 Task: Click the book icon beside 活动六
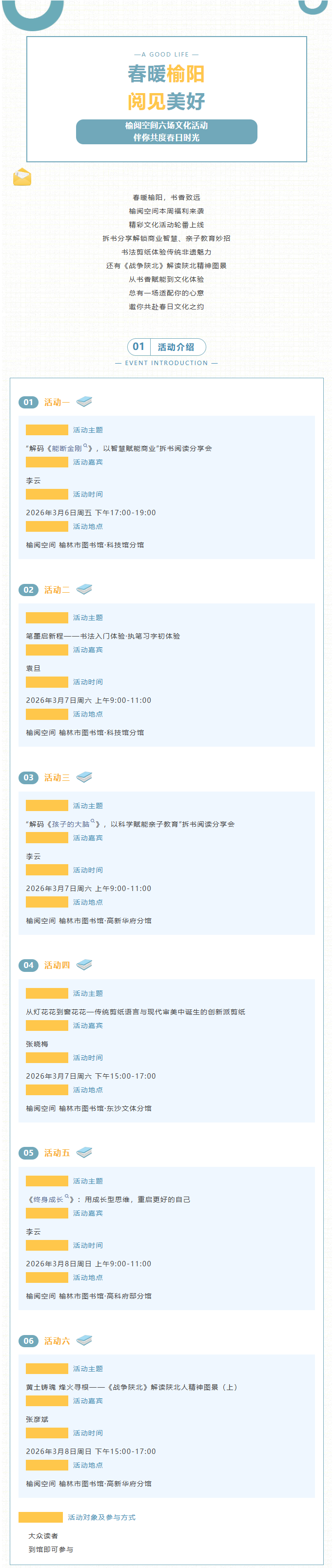click(84, 1340)
